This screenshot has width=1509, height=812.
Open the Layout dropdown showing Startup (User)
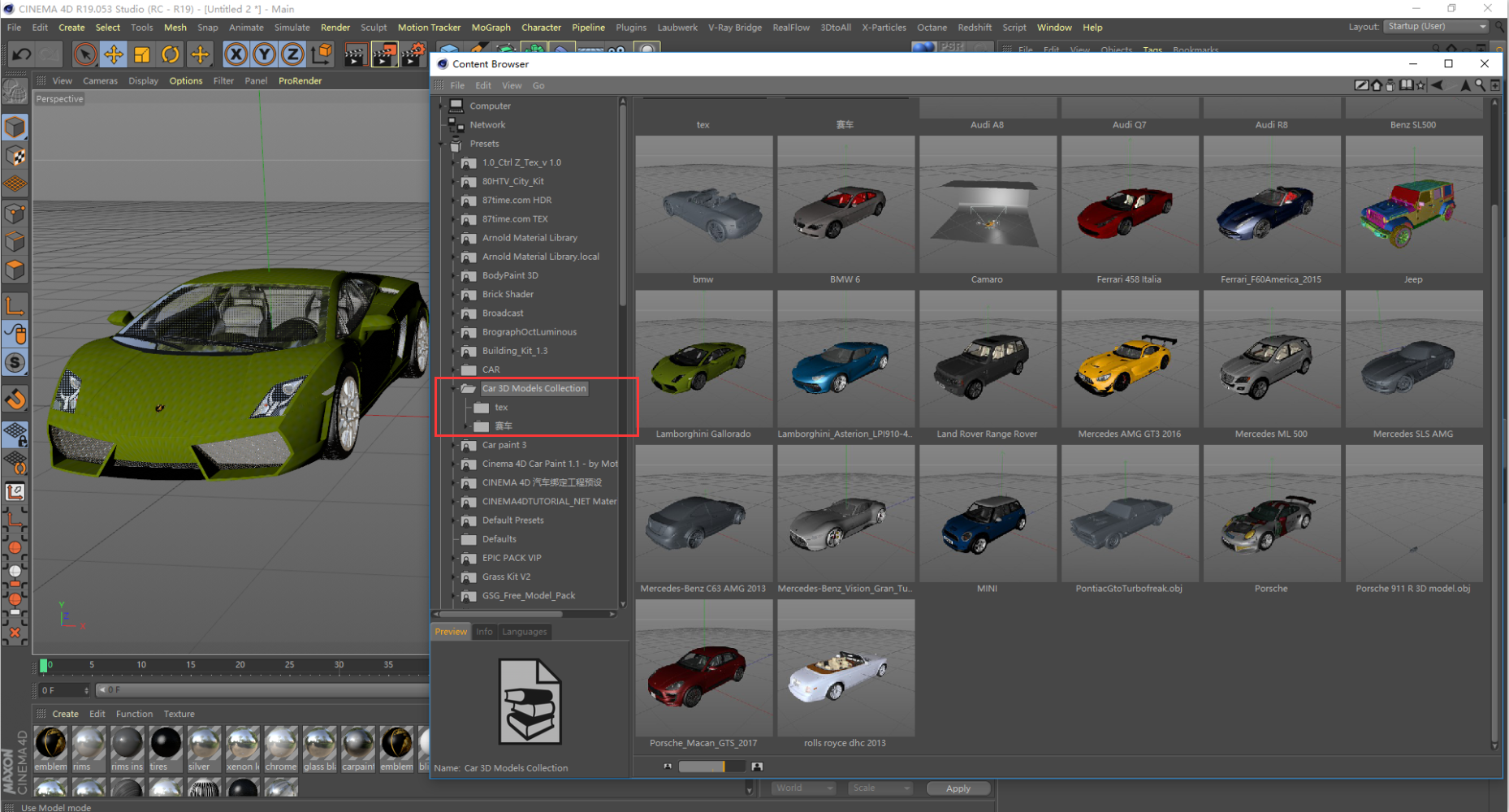(1436, 26)
